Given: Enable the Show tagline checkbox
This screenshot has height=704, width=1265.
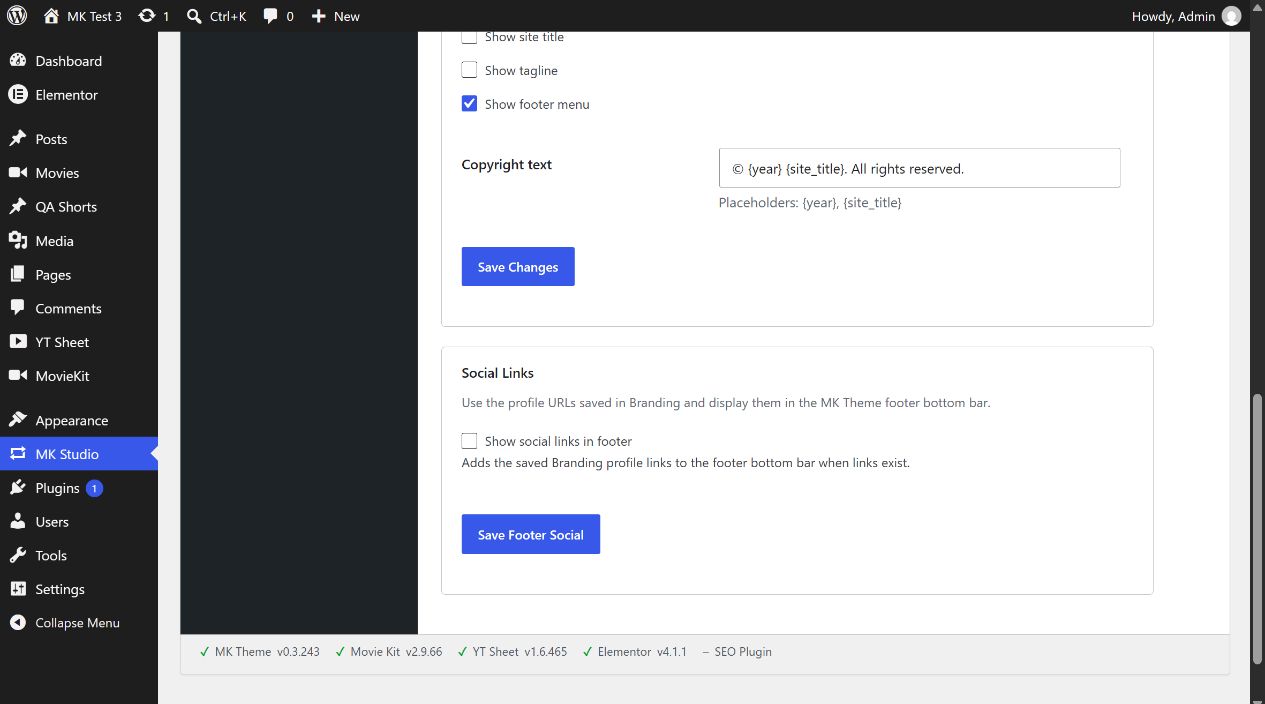Looking at the screenshot, I should pyautogui.click(x=469, y=70).
